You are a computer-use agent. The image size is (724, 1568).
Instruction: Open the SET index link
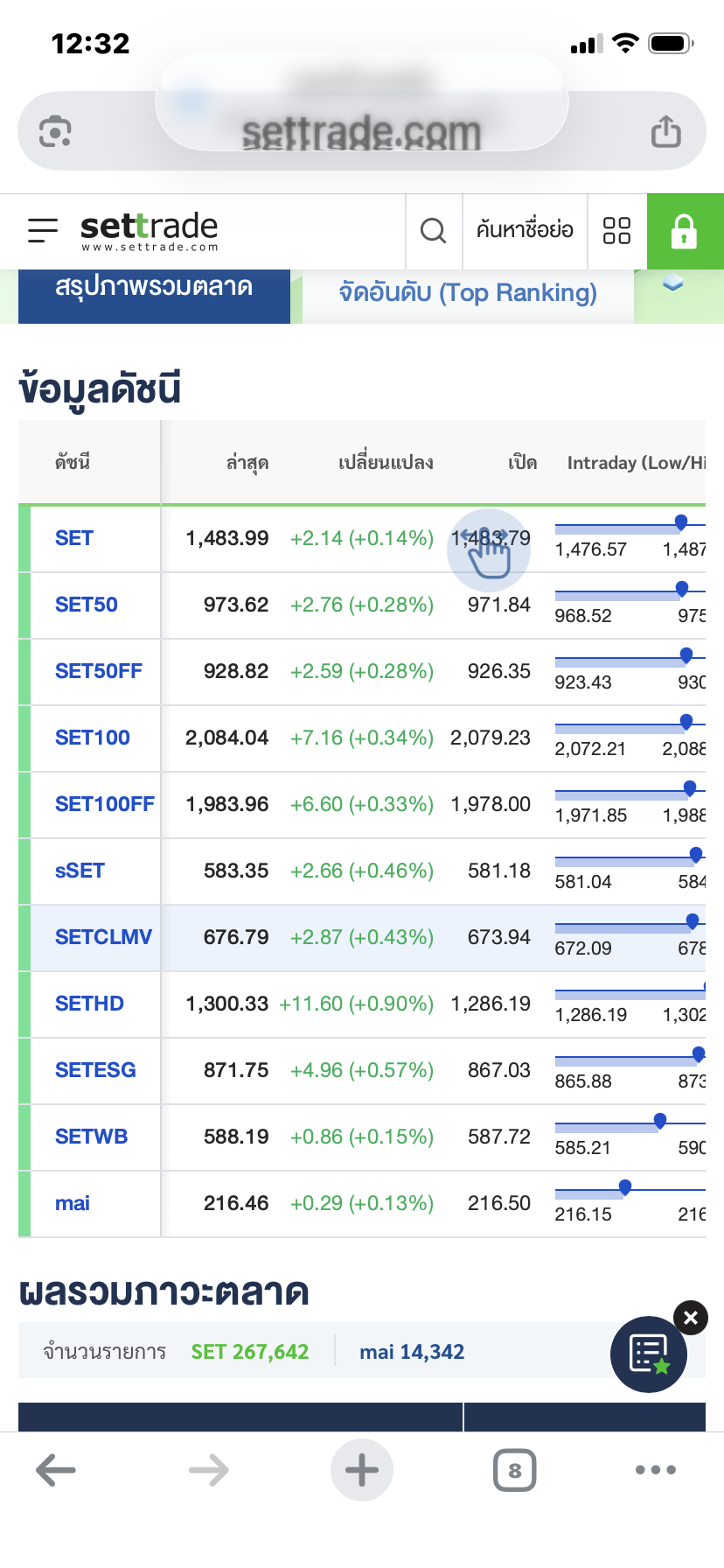pyautogui.click(x=74, y=538)
